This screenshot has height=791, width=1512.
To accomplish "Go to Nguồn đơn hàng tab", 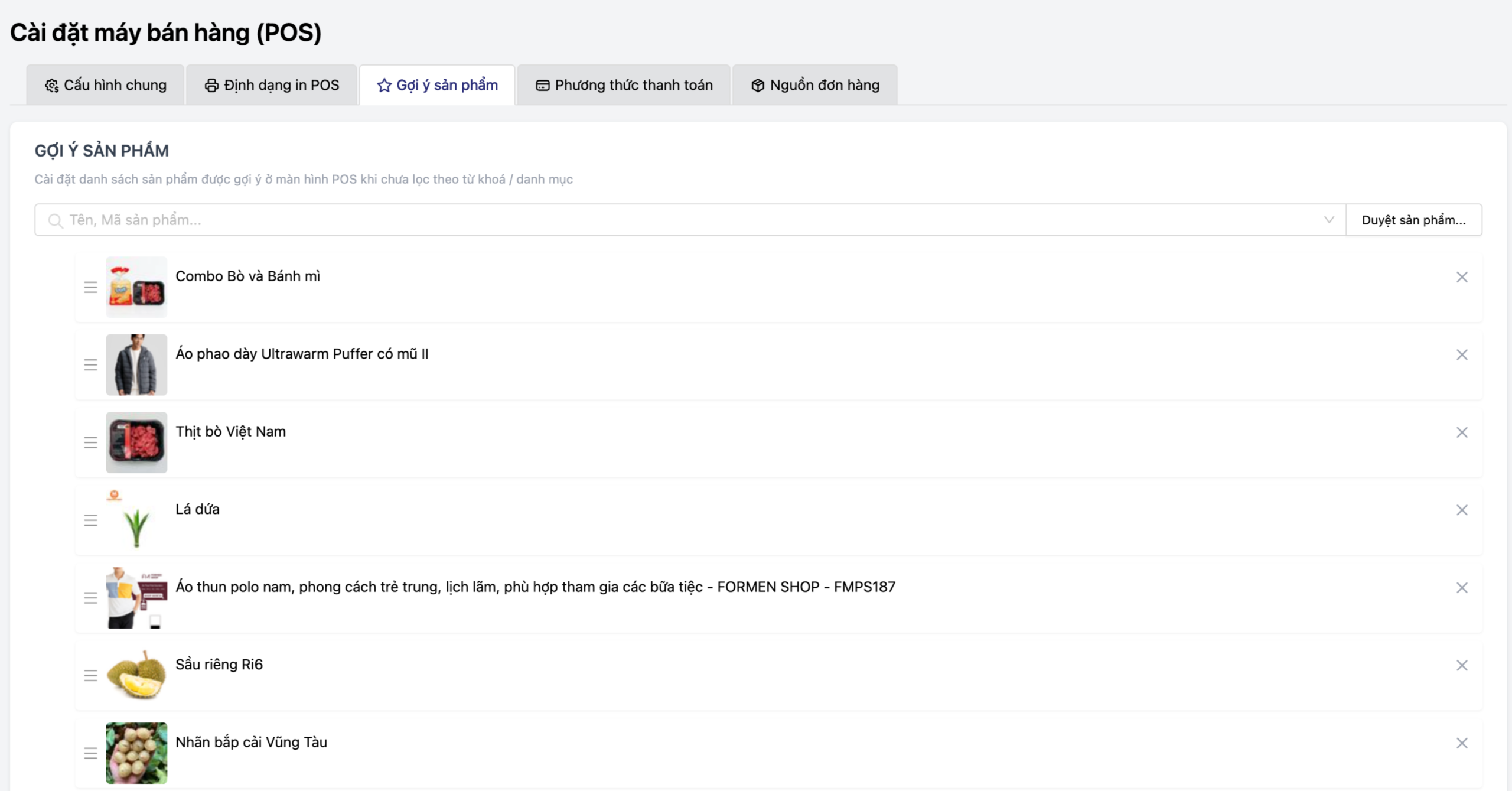I will pyautogui.click(x=815, y=85).
